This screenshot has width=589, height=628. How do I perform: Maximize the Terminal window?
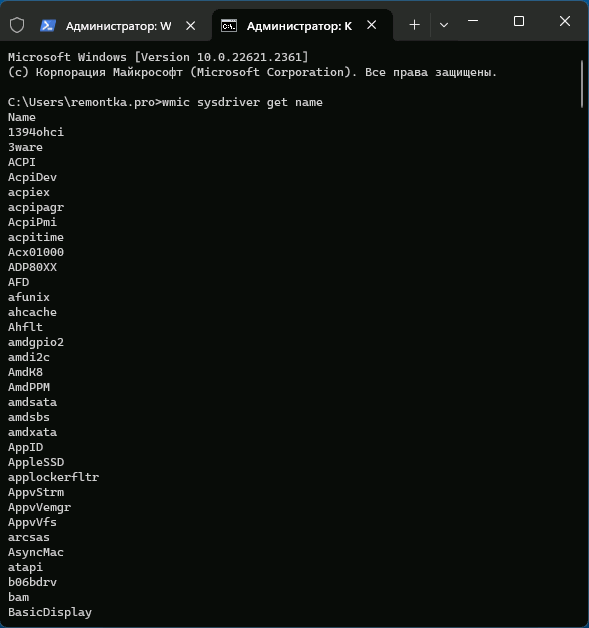(519, 21)
